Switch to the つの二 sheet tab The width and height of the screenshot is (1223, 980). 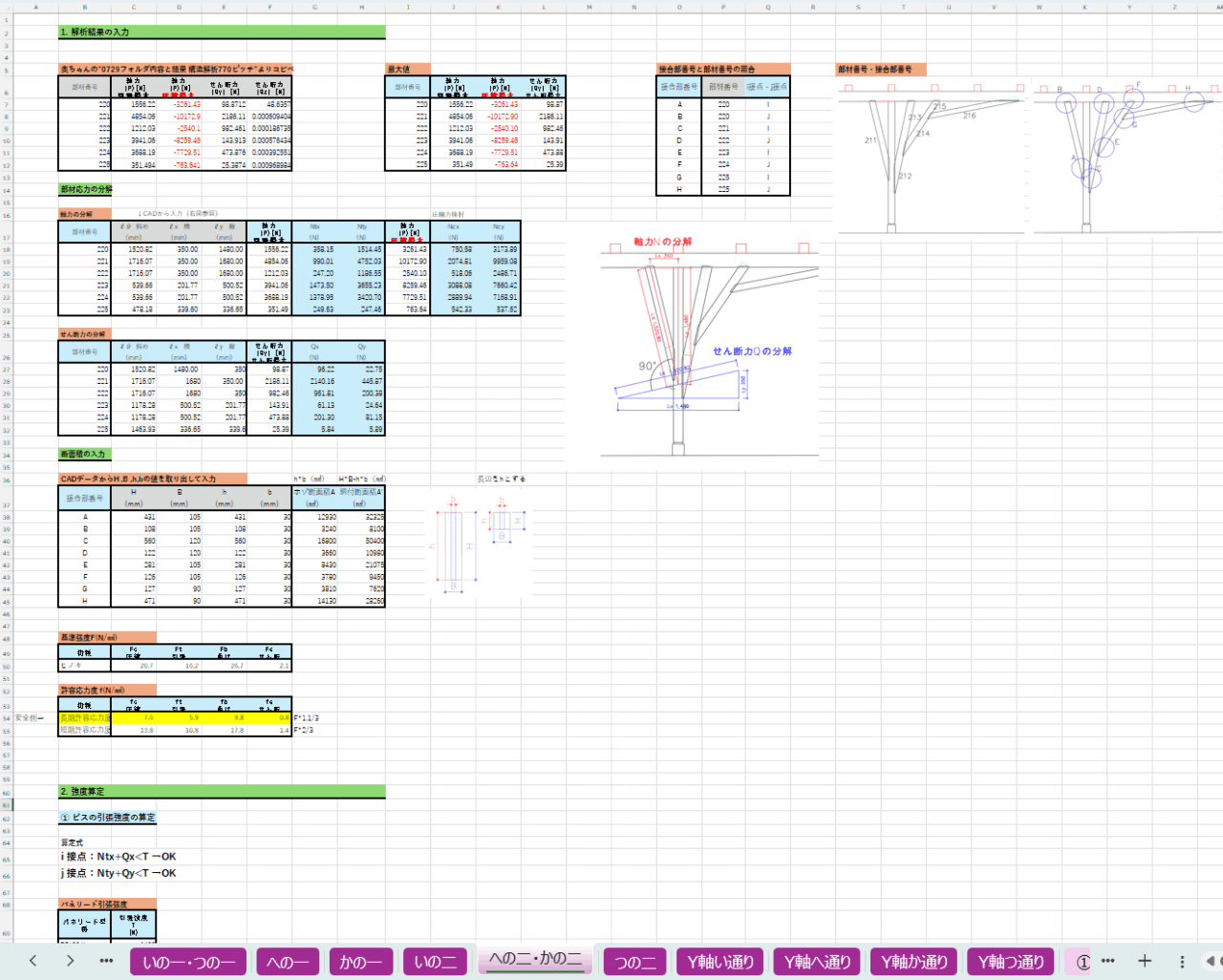tap(635, 962)
